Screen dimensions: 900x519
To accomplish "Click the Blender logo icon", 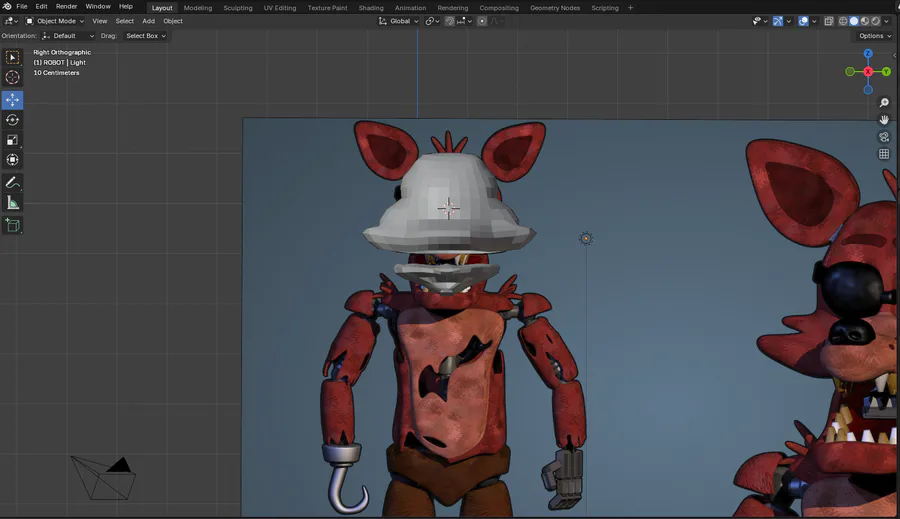I will [7, 6].
